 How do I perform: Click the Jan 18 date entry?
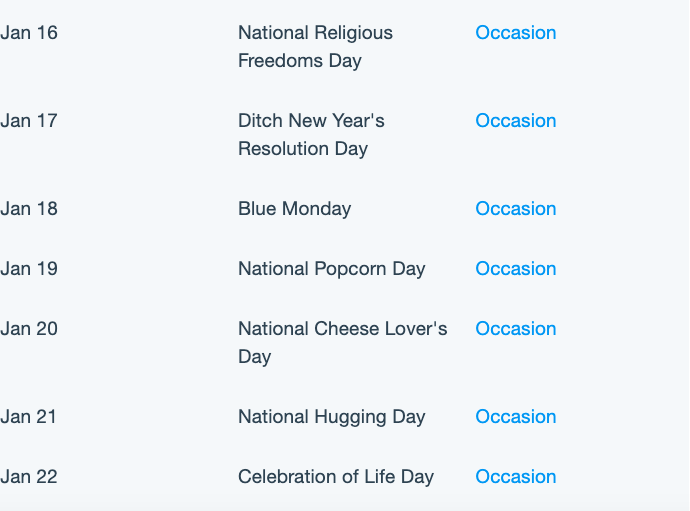pyautogui.click(x=29, y=209)
